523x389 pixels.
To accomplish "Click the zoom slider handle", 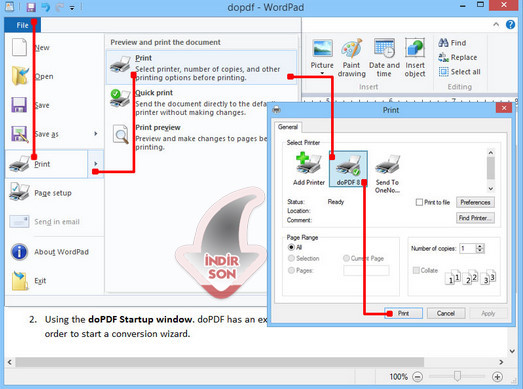I will tap(457, 376).
